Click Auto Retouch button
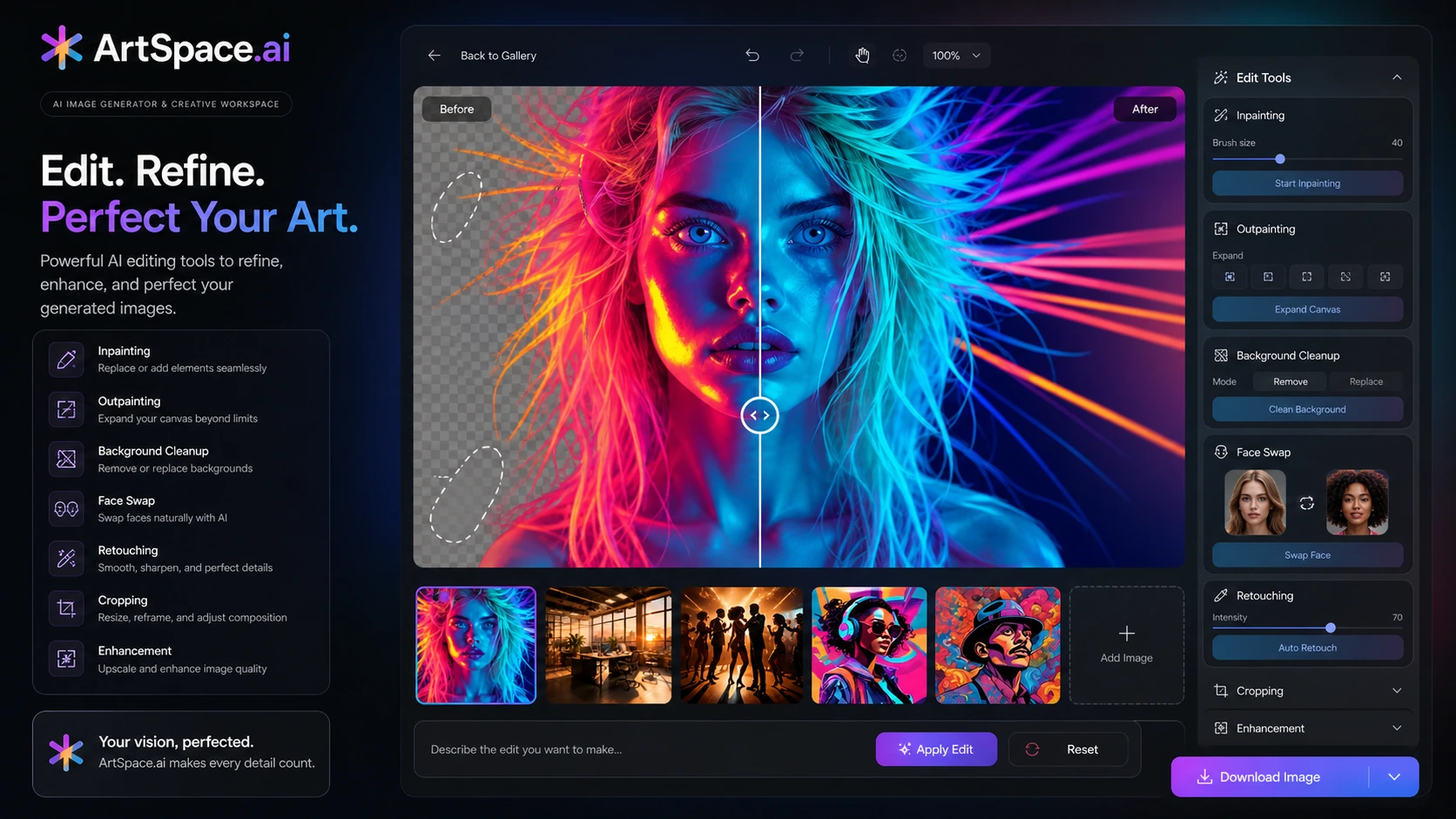This screenshot has width=1456, height=819. pyautogui.click(x=1307, y=648)
